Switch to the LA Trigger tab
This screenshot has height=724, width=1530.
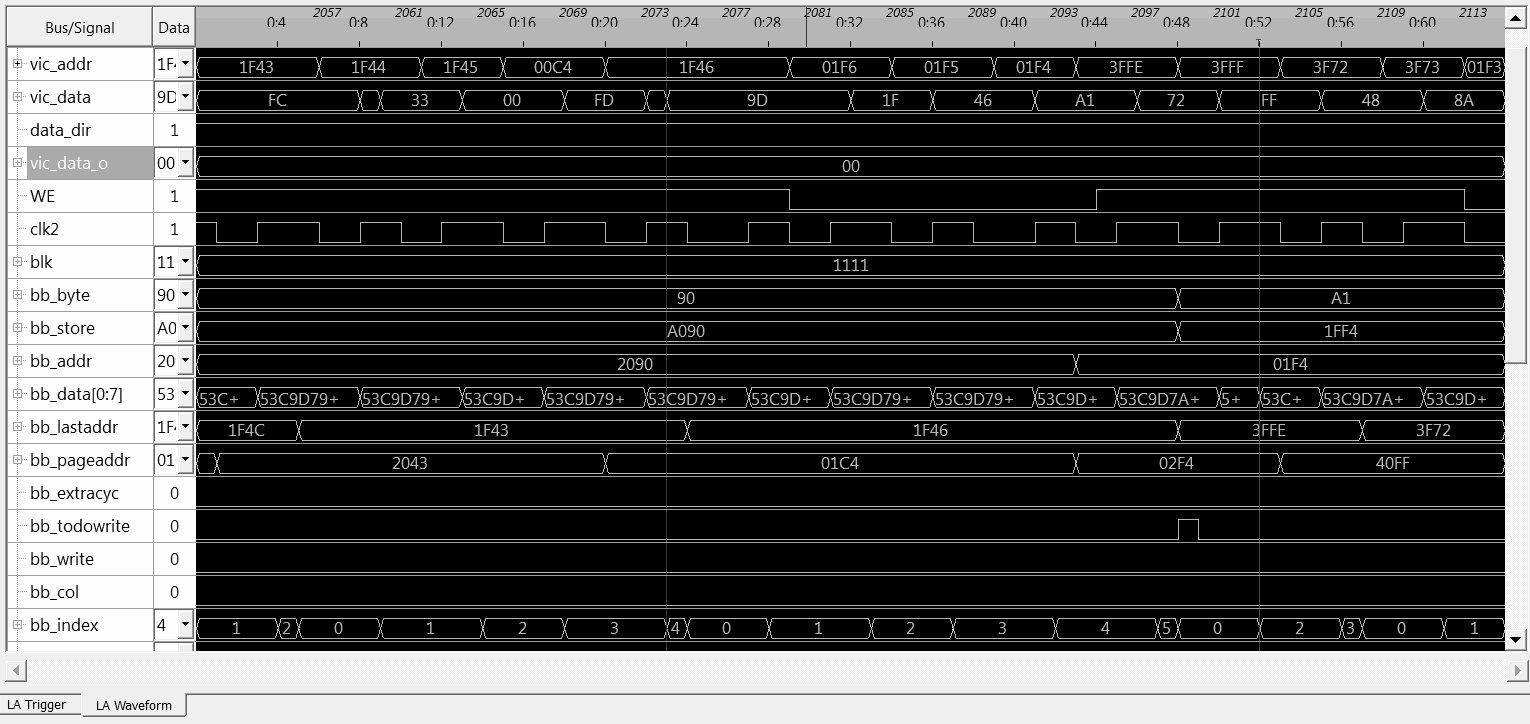[37, 705]
